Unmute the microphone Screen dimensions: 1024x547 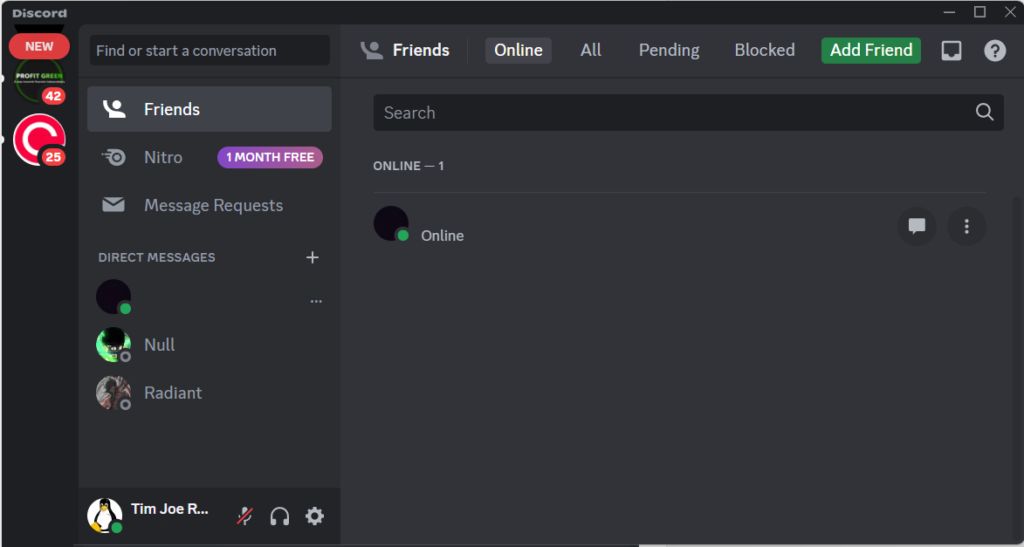pos(245,516)
